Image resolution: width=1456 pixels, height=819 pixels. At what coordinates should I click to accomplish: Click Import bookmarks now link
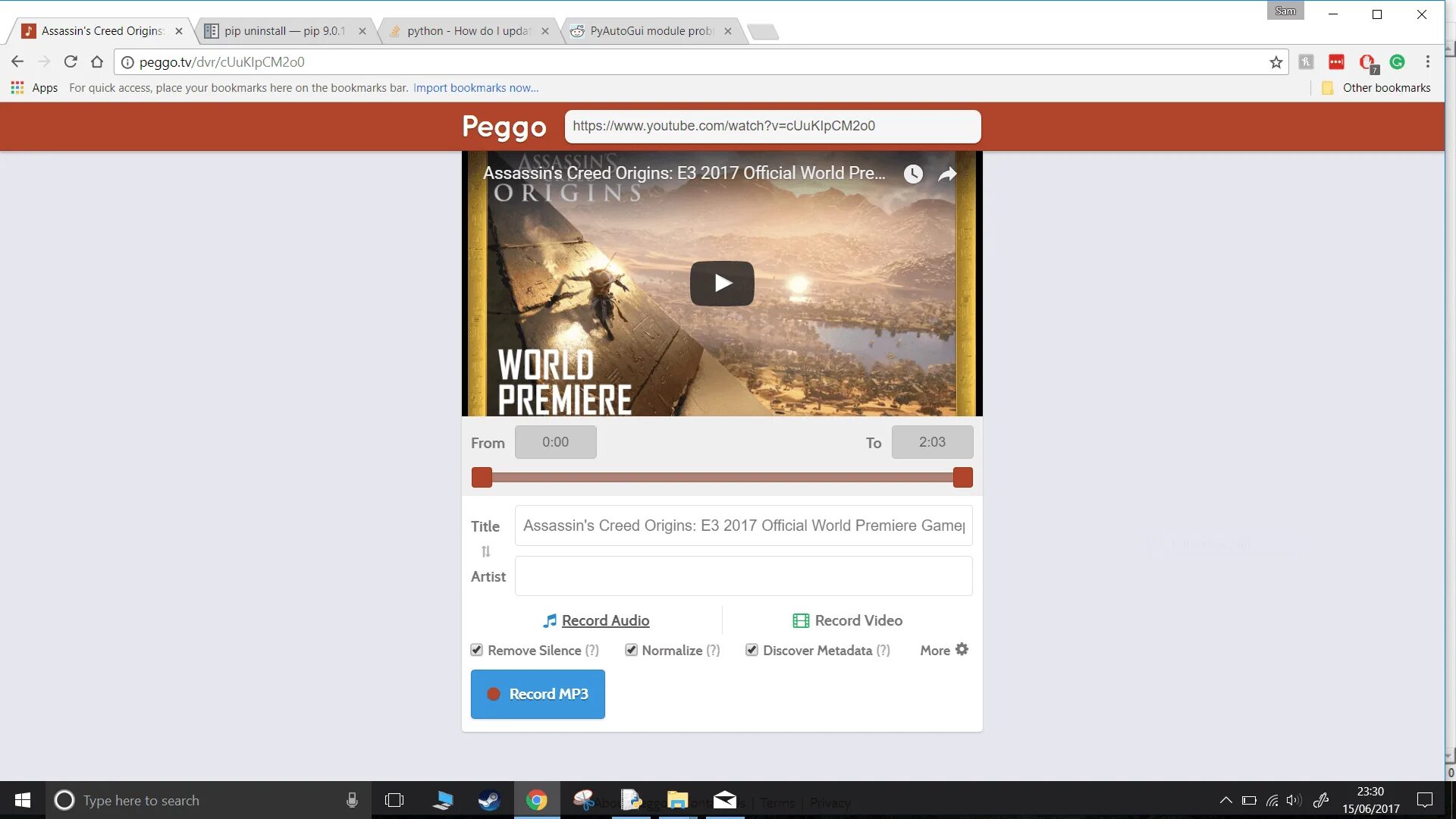[x=475, y=88]
